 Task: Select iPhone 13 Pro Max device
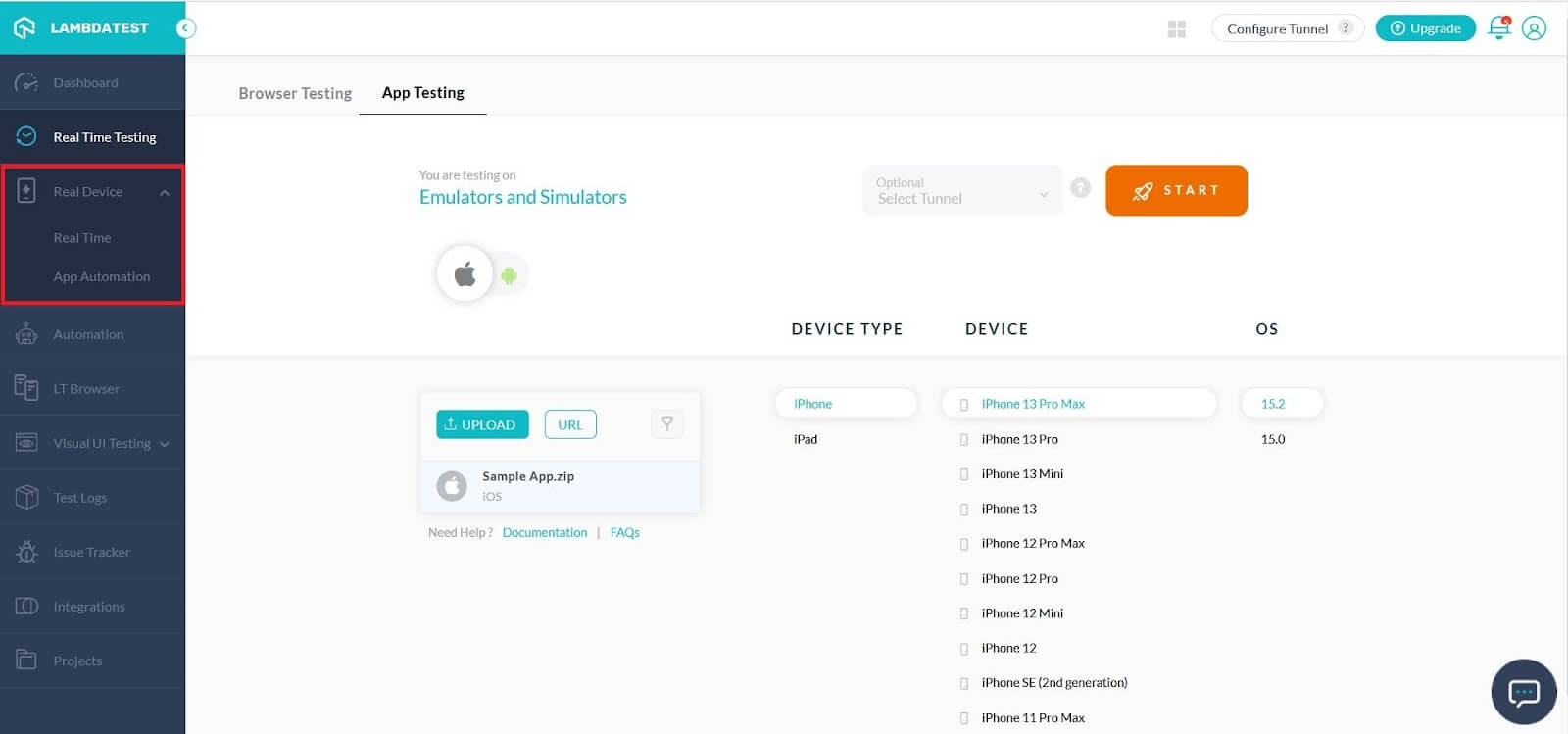(x=1079, y=404)
